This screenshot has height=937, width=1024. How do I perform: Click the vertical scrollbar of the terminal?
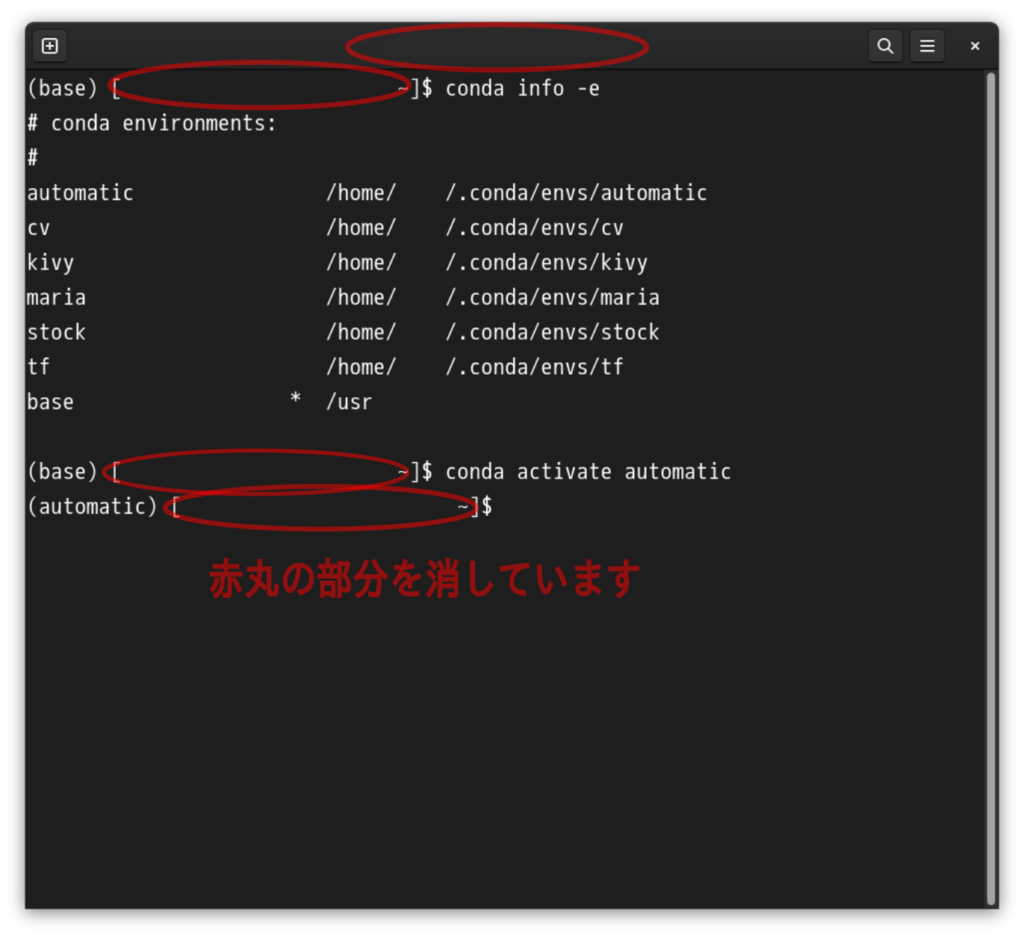(991, 487)
